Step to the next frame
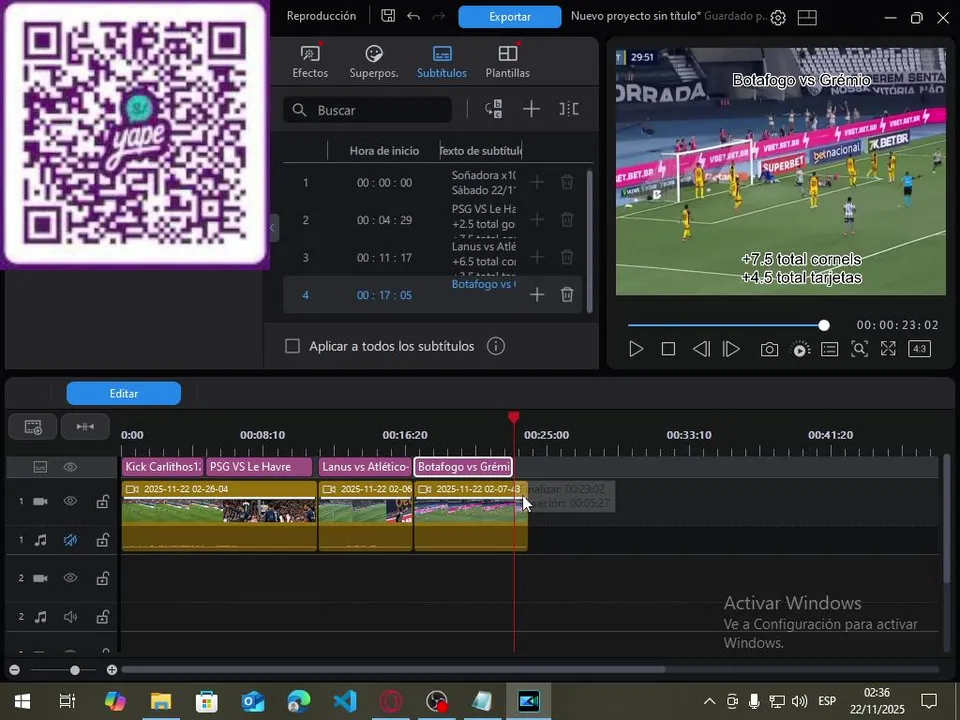This screenshot has width=960, height=720. point(731,349)
